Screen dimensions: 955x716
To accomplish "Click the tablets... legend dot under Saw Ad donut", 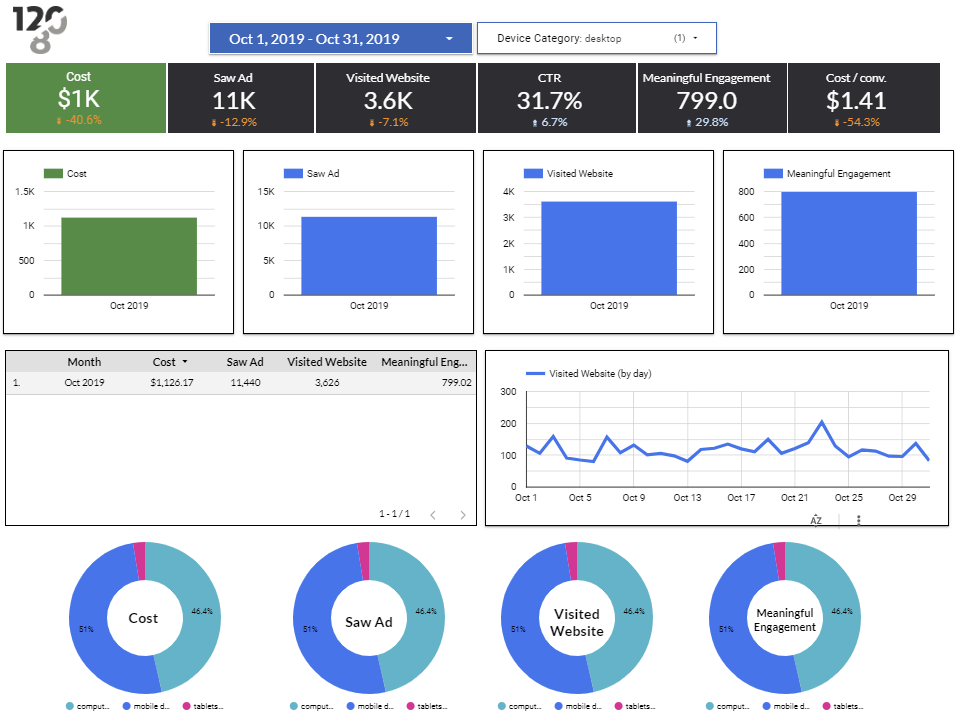I will click(411, 706).
